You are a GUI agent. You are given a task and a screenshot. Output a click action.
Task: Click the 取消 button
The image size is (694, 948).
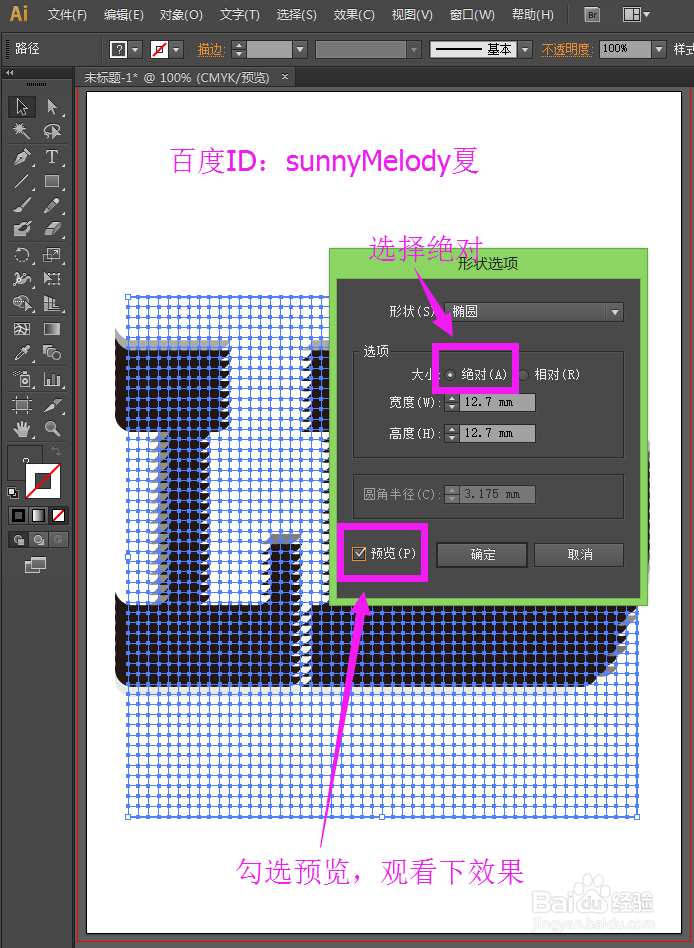[x=579, y=554]
